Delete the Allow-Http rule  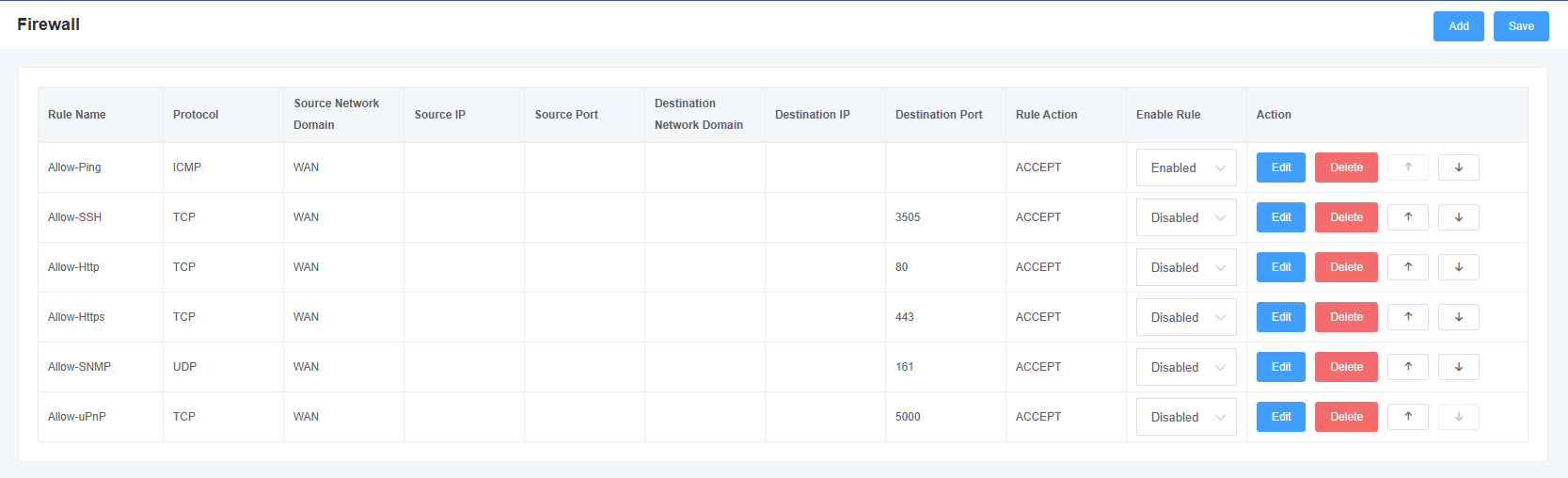(x=1346, y=267)
